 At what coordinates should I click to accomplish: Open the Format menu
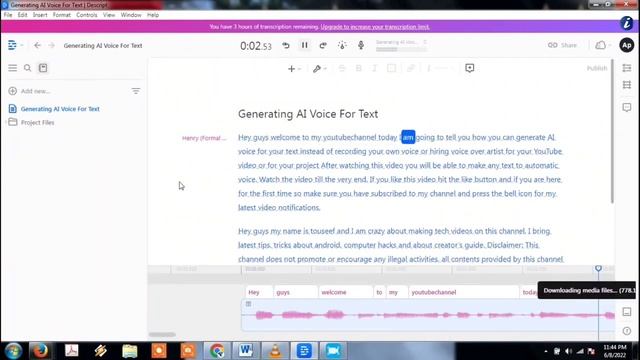(62, 15)
